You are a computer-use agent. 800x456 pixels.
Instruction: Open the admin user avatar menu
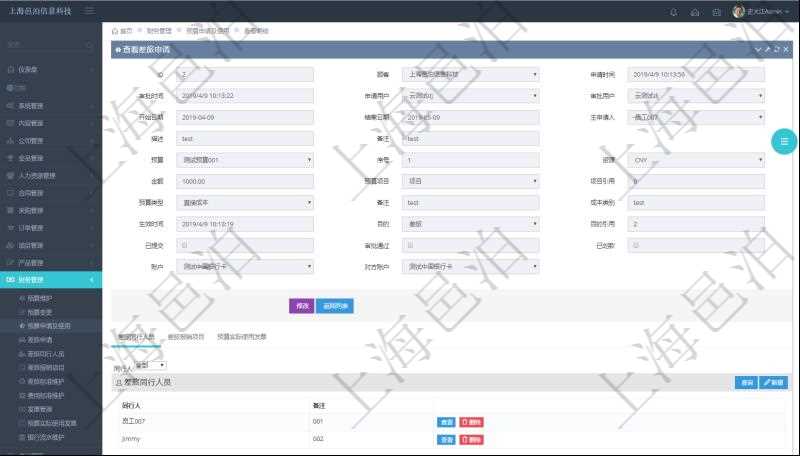point(738,12)
